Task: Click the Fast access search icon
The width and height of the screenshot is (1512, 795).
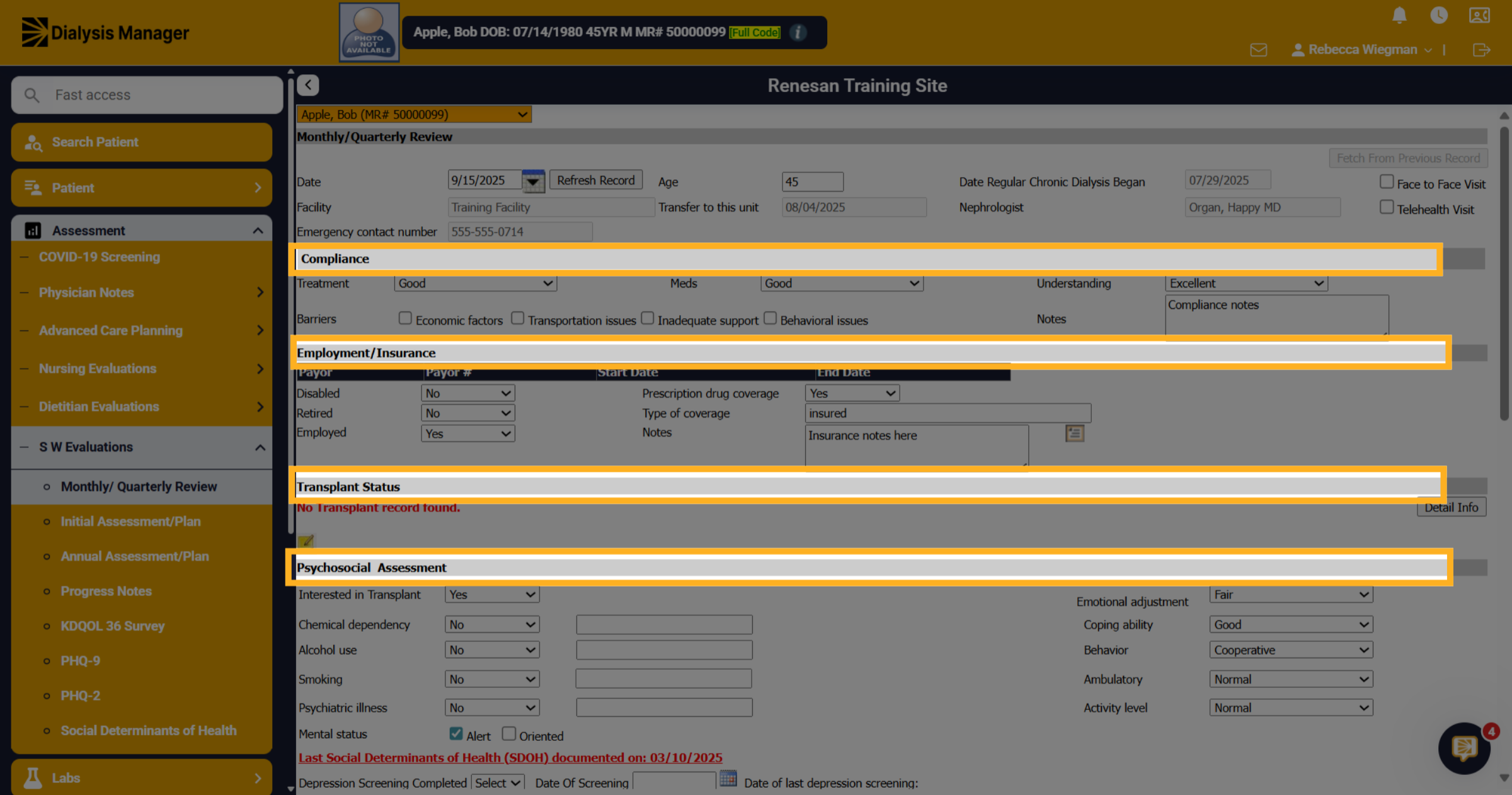Action: (x=31, y=95)
